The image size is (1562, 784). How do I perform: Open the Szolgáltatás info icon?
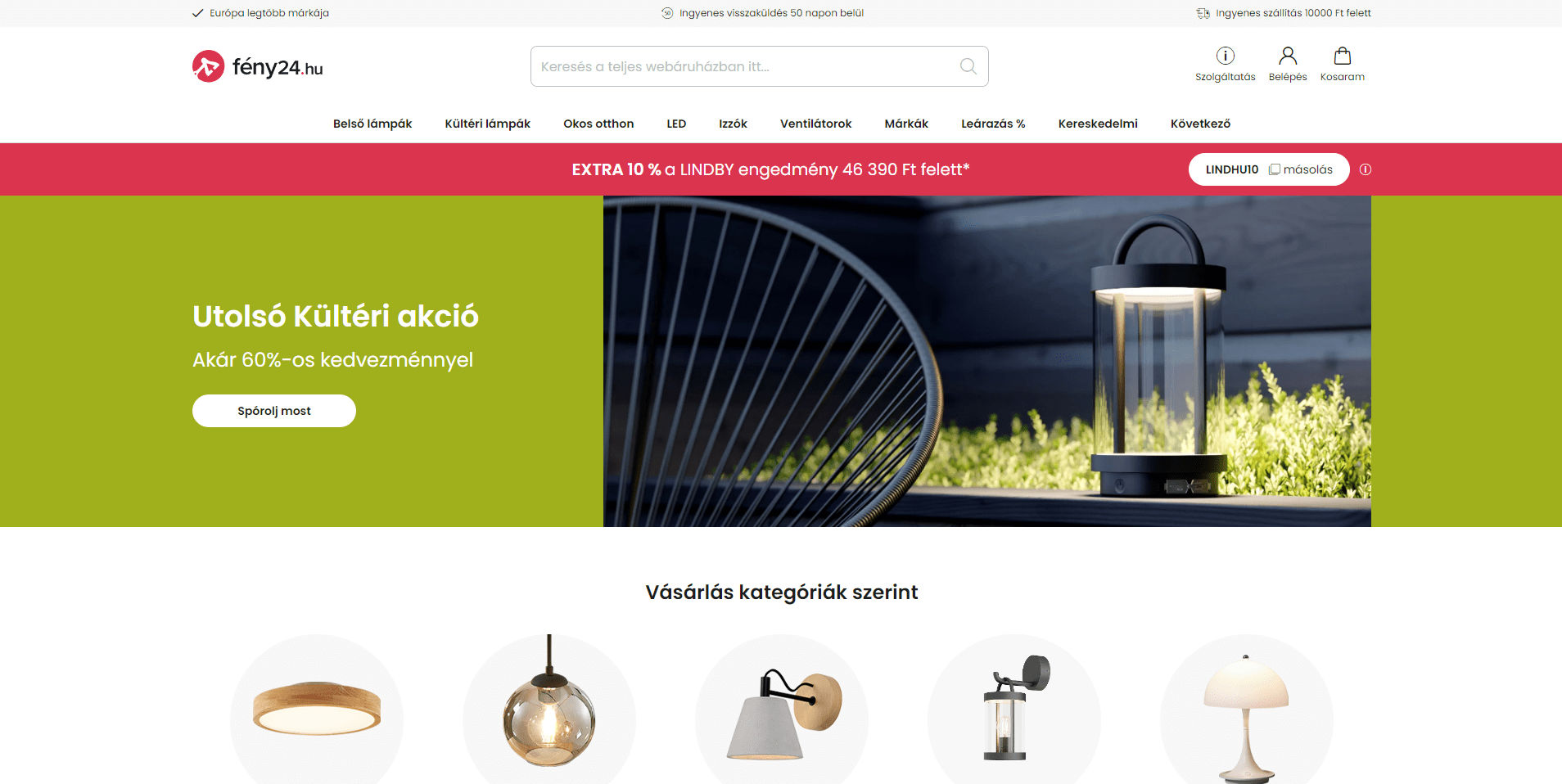coord(1225,56)
